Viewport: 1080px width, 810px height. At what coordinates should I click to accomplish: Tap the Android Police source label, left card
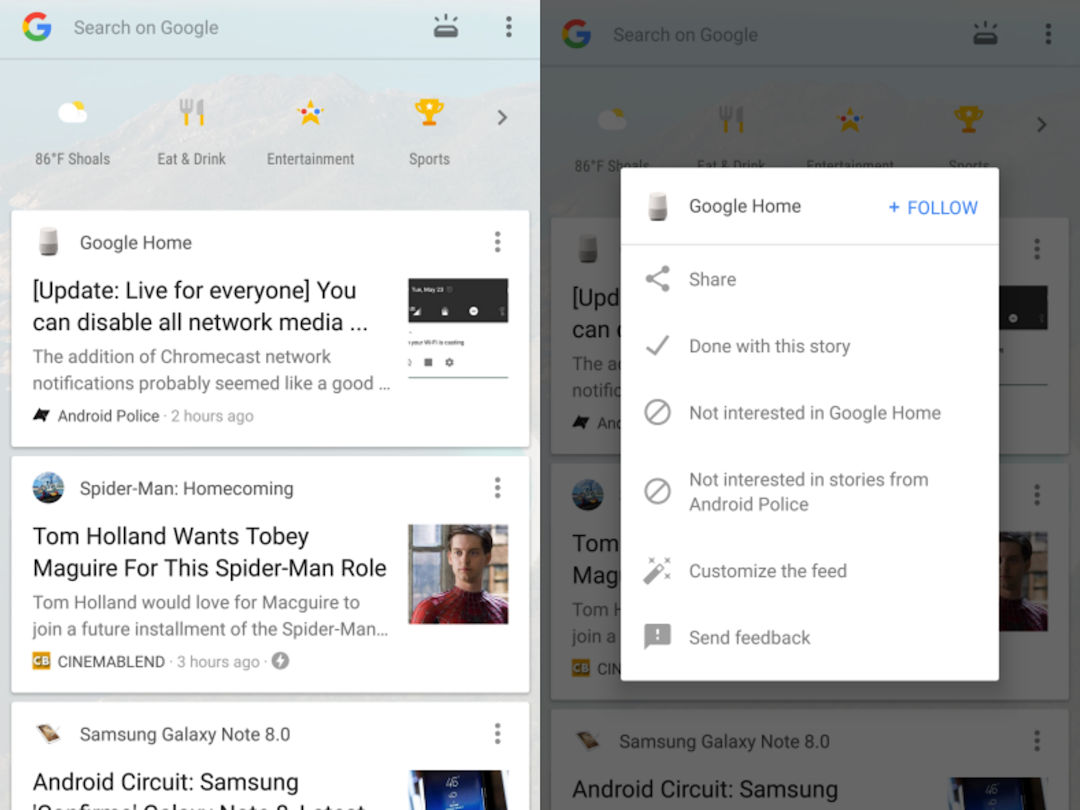click(x=108, y=416)
